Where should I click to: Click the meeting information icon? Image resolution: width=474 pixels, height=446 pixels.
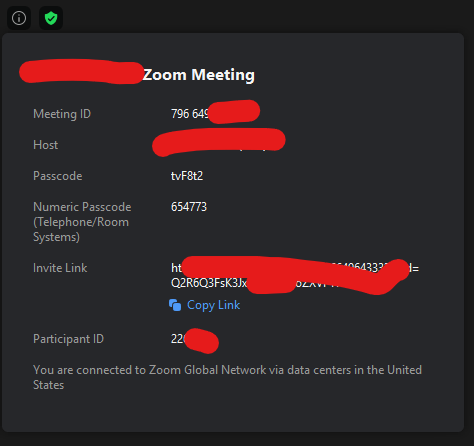pyautogui.click(x=19, y=18)
